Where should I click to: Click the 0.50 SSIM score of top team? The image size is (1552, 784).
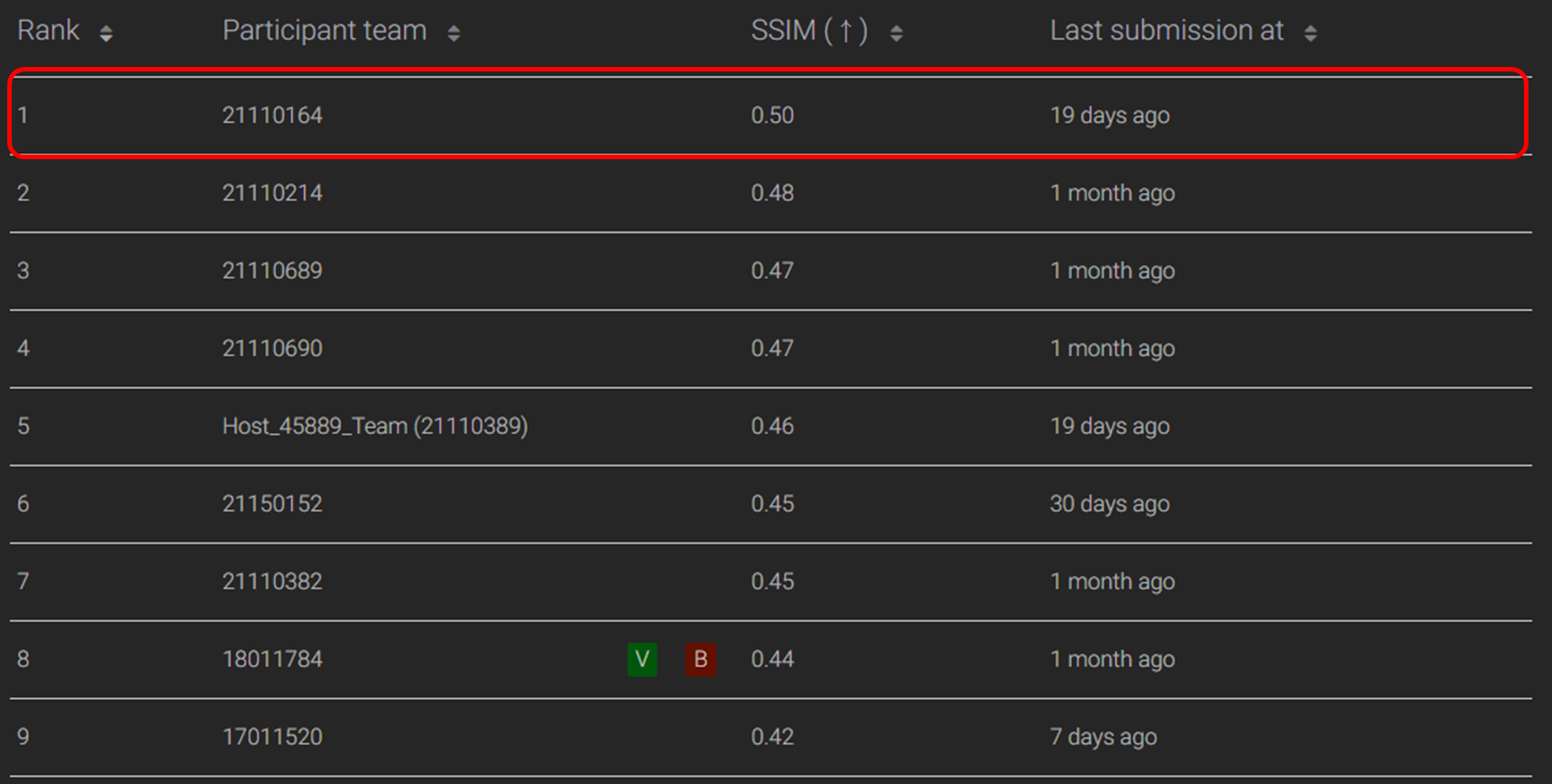(x=772, y=115)
